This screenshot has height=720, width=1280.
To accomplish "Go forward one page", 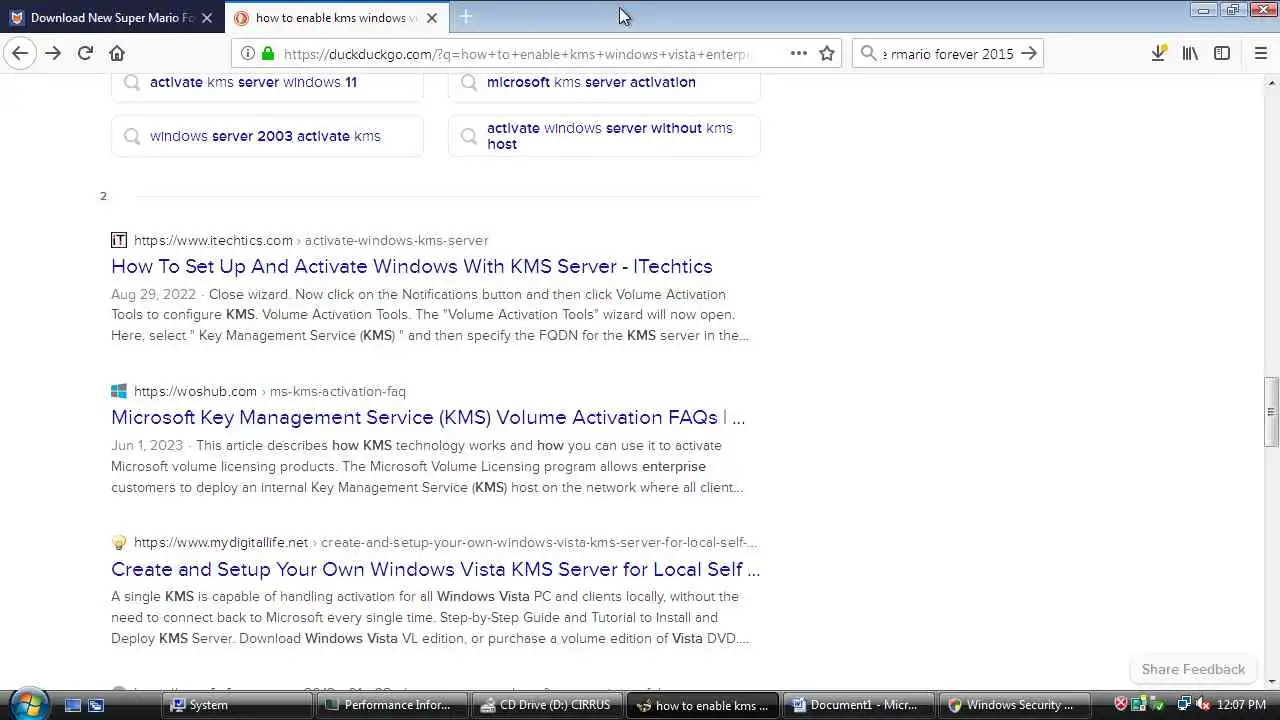I will [53, 54].
